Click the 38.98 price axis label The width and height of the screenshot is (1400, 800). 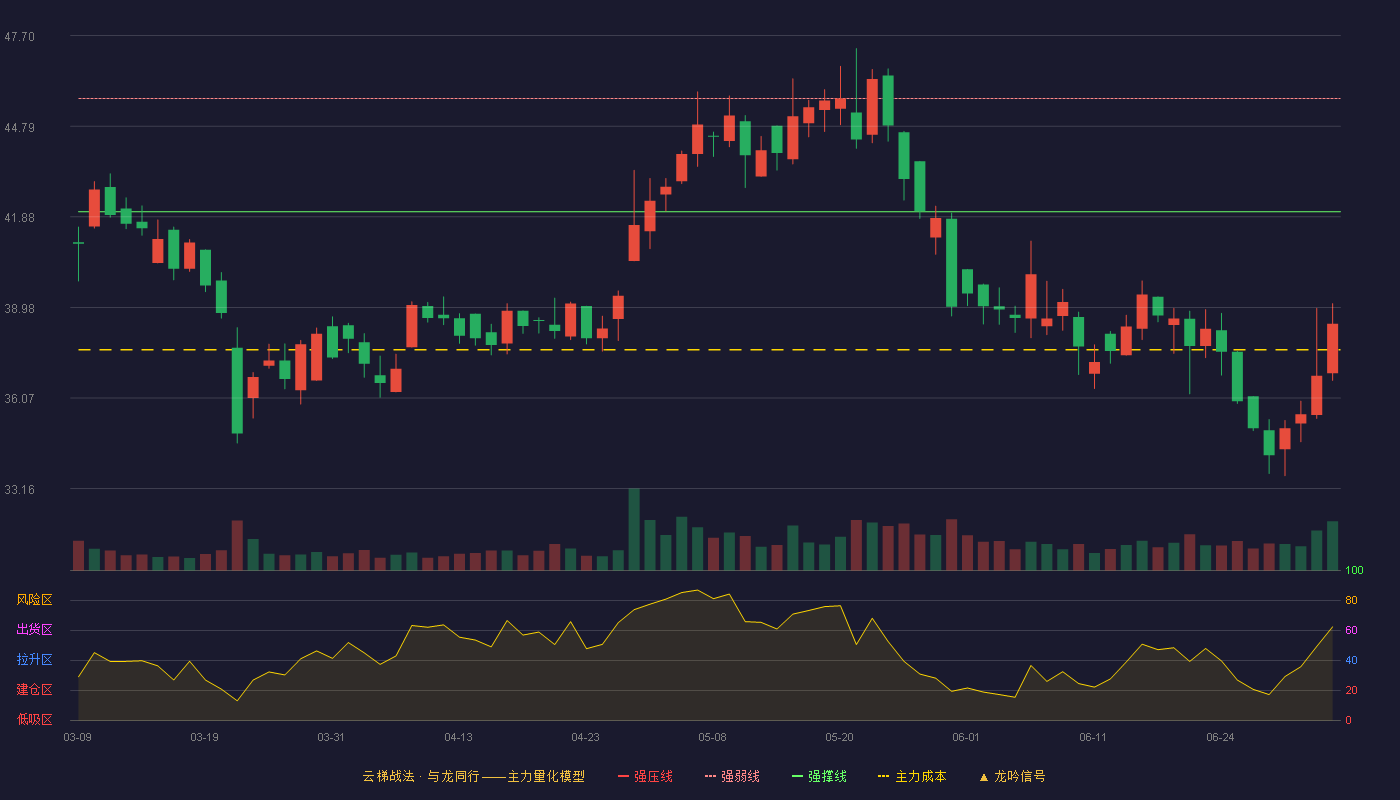click(x=19, y=309)
